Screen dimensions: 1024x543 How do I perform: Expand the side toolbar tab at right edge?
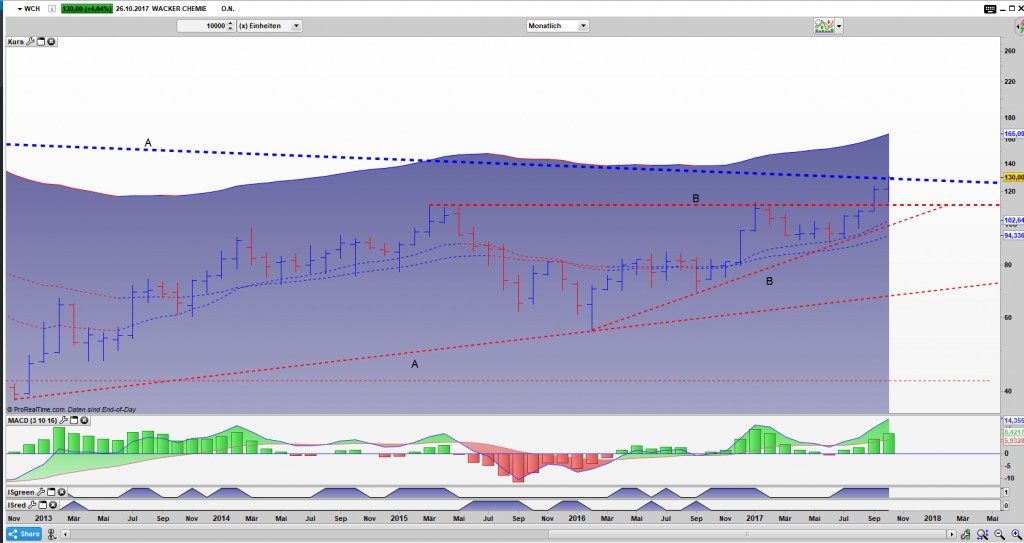[x=1019, y=26]
